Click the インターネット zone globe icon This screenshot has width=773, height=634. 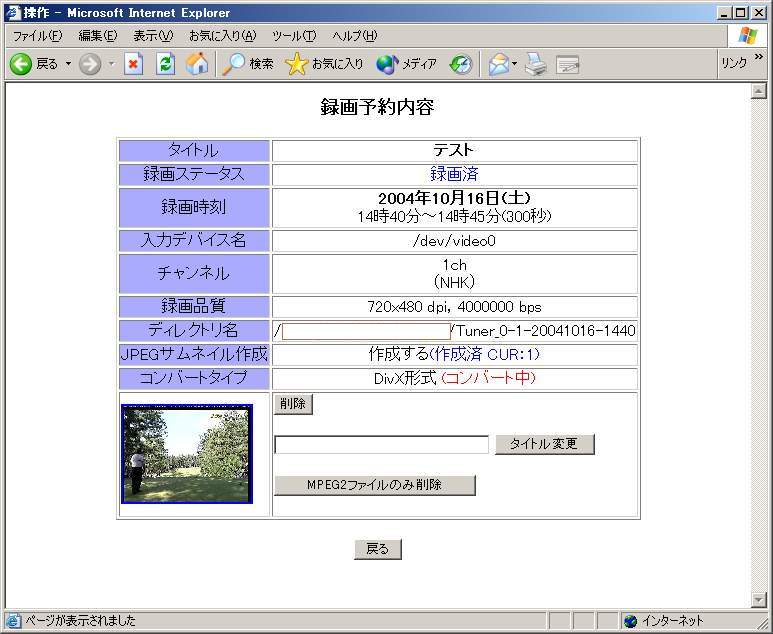(x=631, y=621)
